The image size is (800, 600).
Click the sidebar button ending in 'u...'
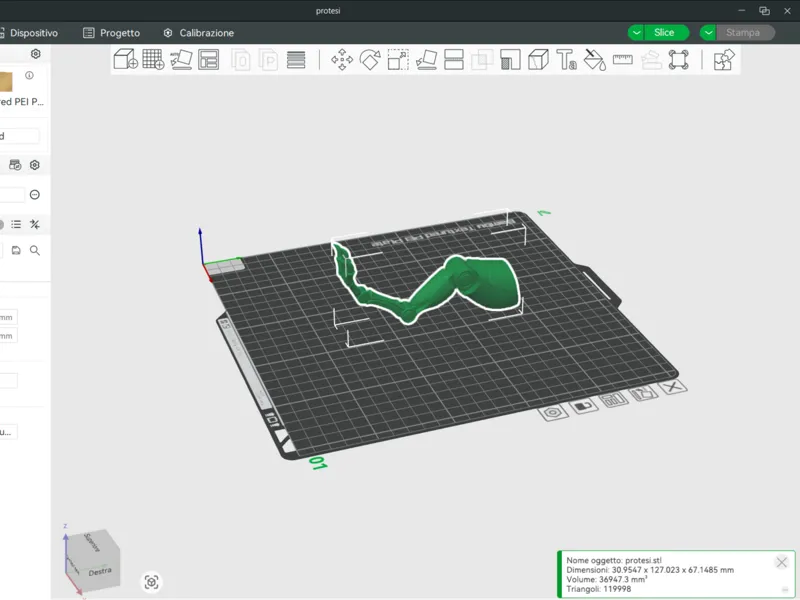[x=9, y=432]
